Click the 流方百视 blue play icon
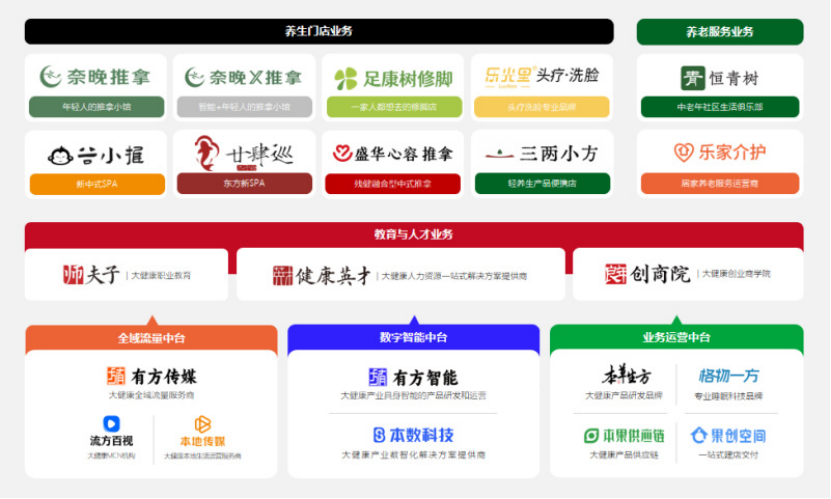 (x=111, y=424)
